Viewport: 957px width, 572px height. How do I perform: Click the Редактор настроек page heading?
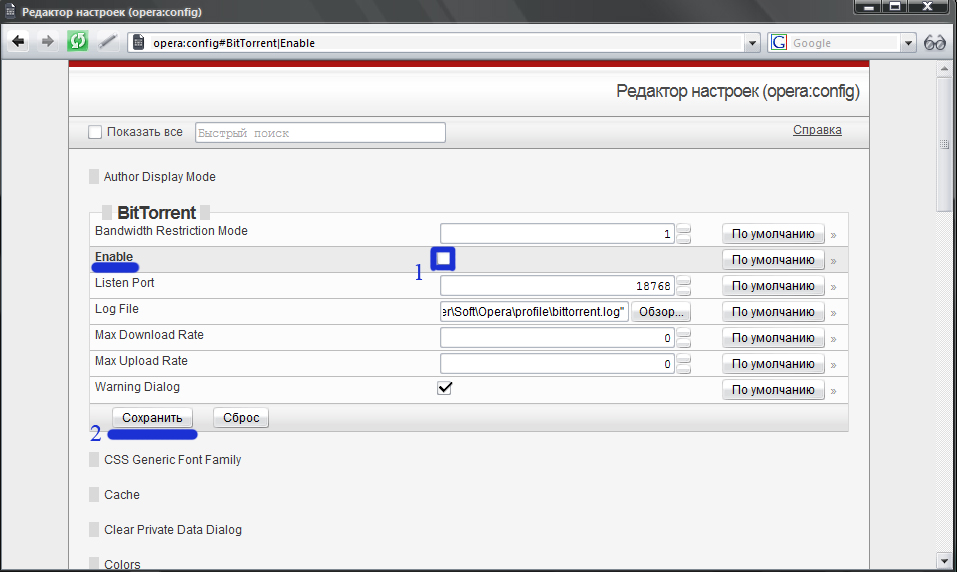[737, 92]
